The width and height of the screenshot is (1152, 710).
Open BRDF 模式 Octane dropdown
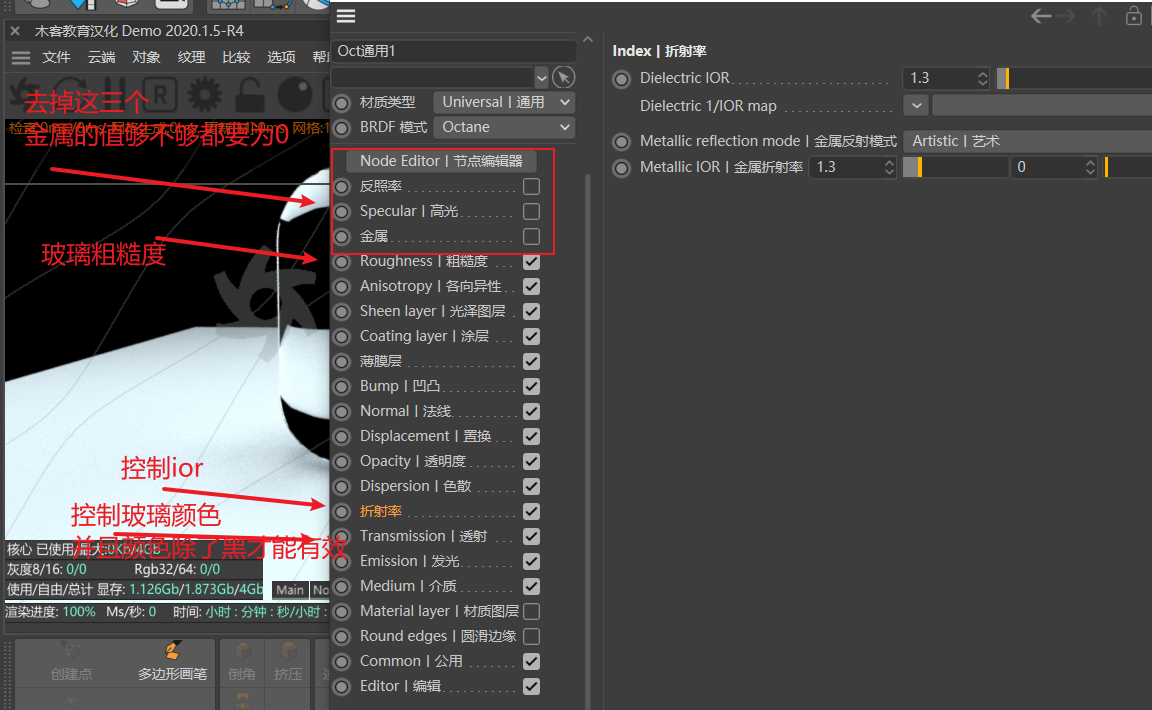(504, 127)
